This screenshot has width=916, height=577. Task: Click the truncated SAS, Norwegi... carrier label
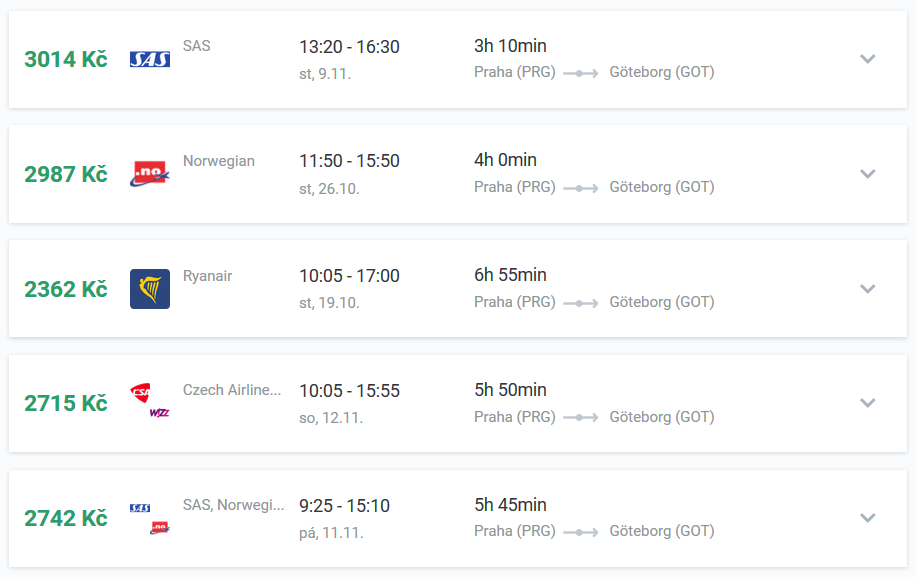233,505
